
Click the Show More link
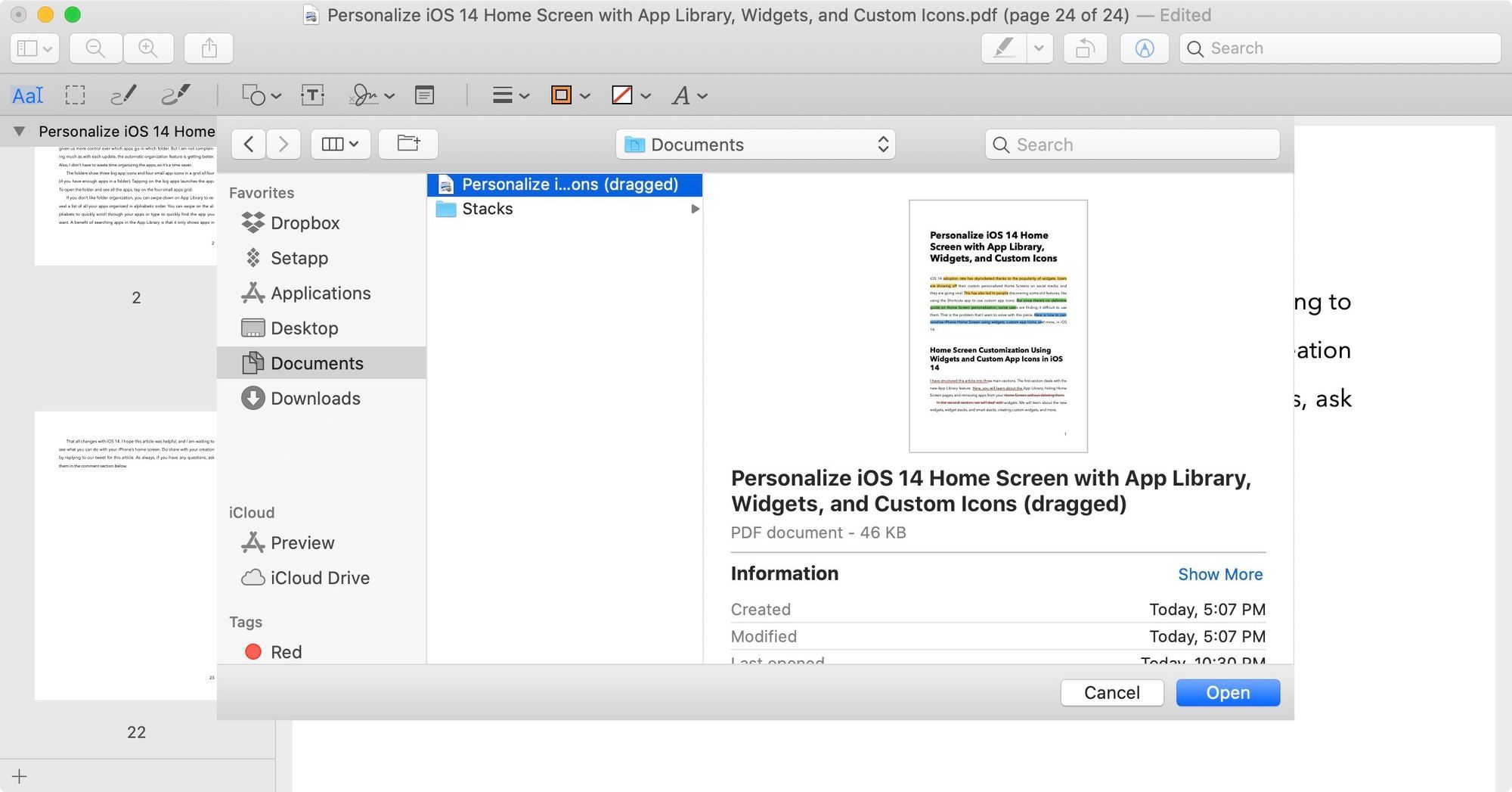(x=1219, y=575)
